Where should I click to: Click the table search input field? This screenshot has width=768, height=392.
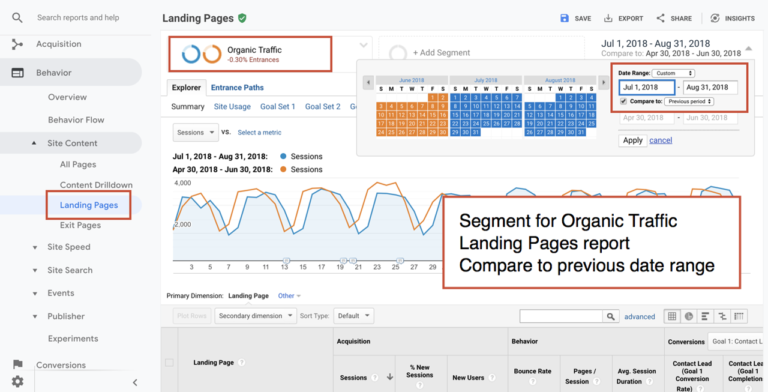click(x=561, y=316)
